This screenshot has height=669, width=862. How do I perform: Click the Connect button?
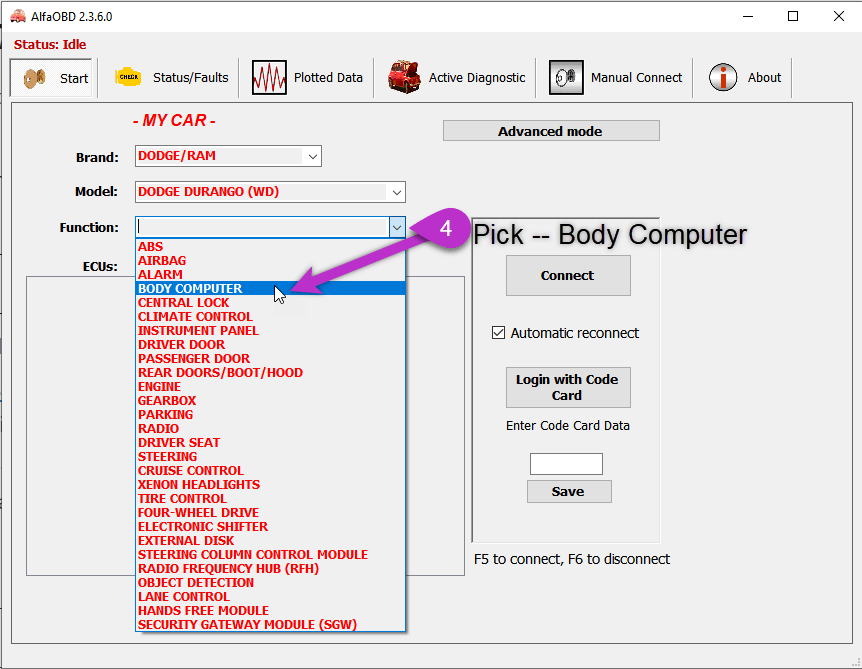pyautogui.click(x=568, y=275)
